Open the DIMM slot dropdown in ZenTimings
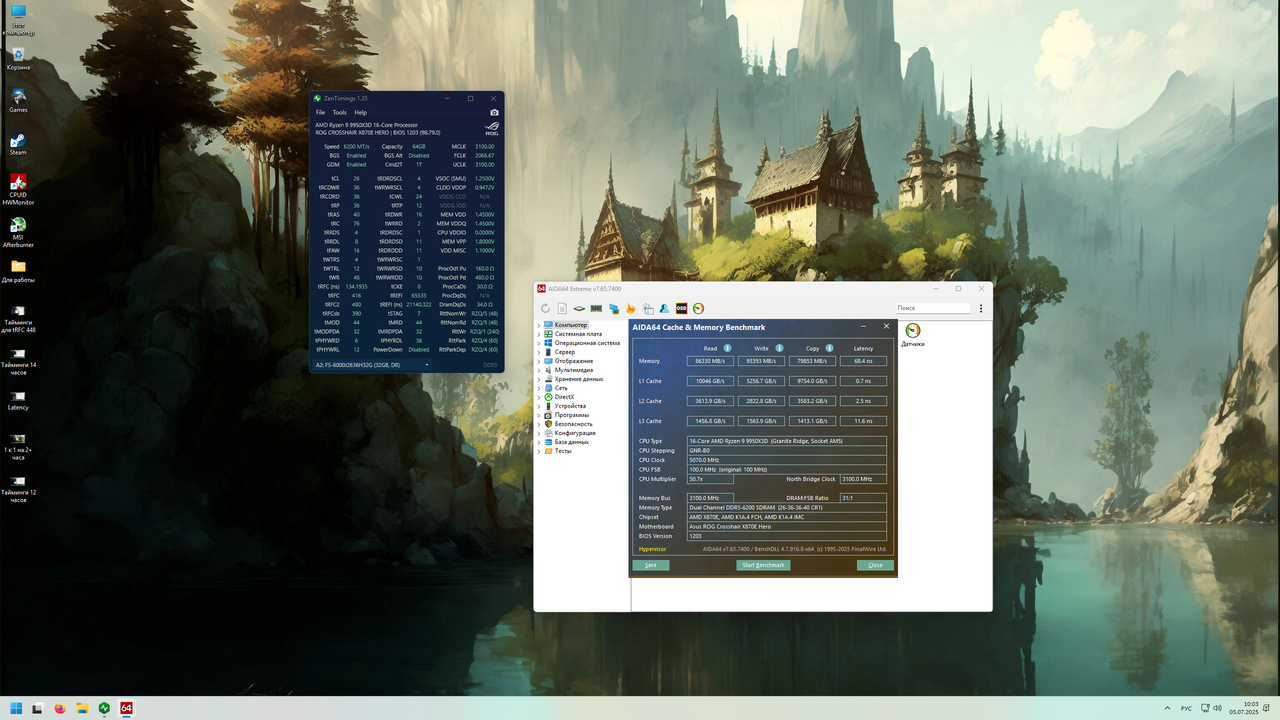This screenshot has width=1280, height=720. tap(427, 365)
